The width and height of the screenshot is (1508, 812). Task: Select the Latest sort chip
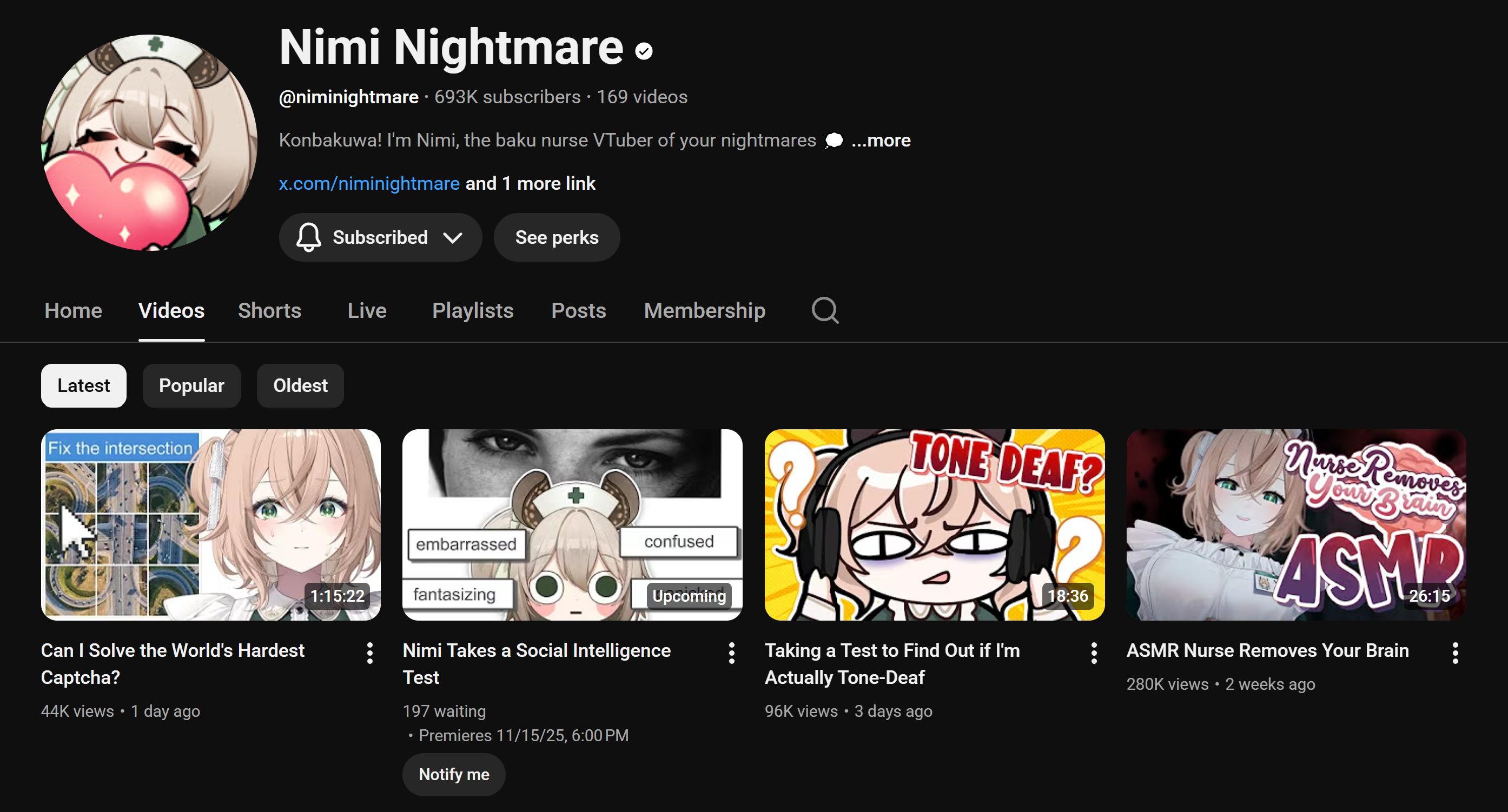pyautogui.click(x=84, y=385)
